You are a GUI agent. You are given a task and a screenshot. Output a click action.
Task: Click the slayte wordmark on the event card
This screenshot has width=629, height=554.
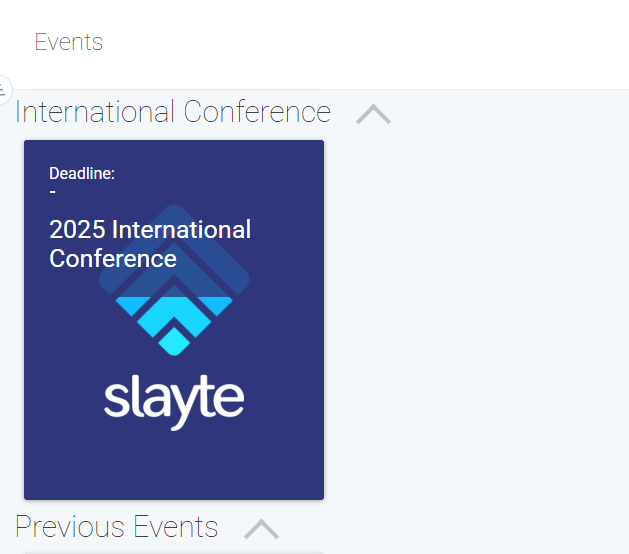pos(174,402)
